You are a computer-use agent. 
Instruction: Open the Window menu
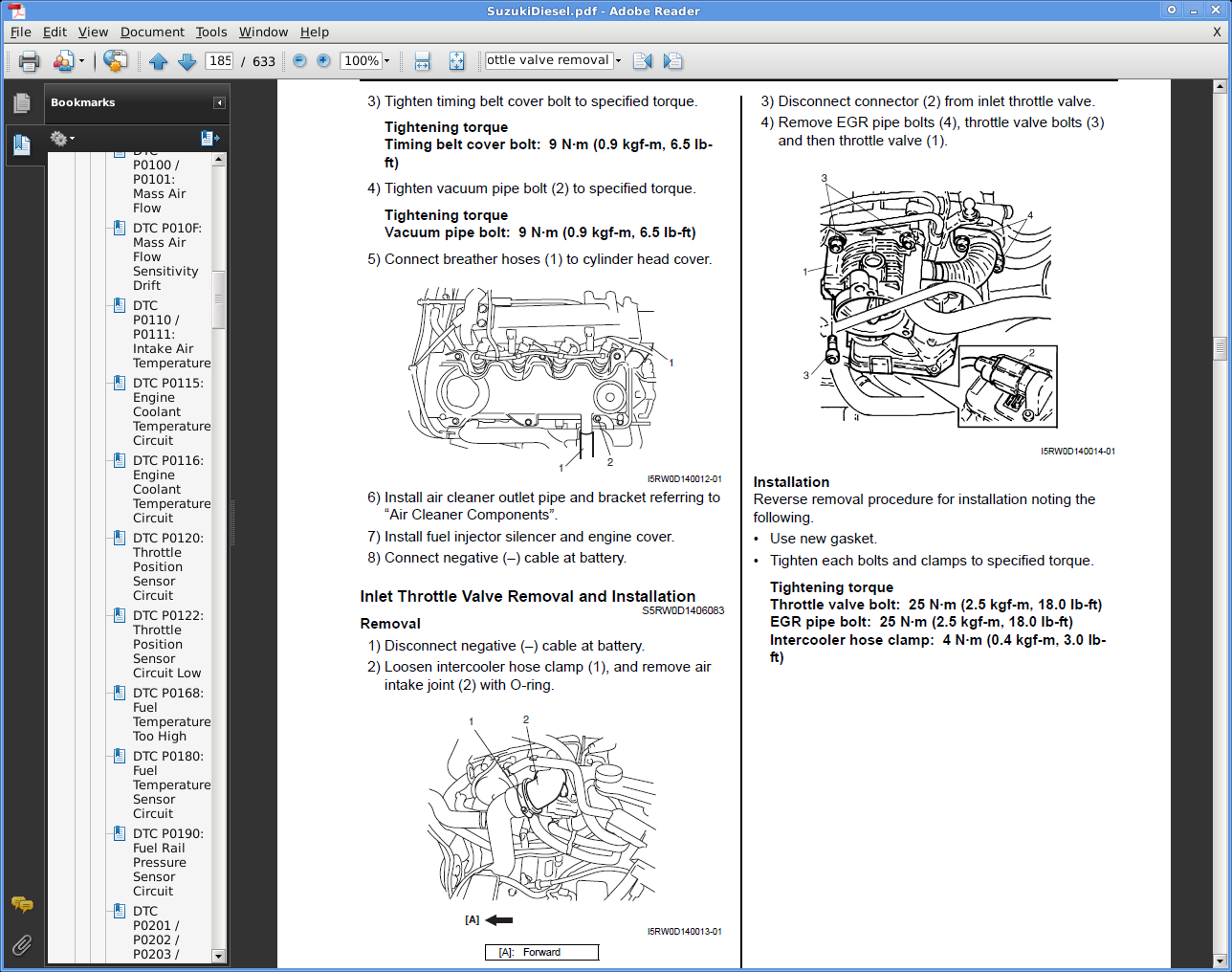(x=263, y=32)
